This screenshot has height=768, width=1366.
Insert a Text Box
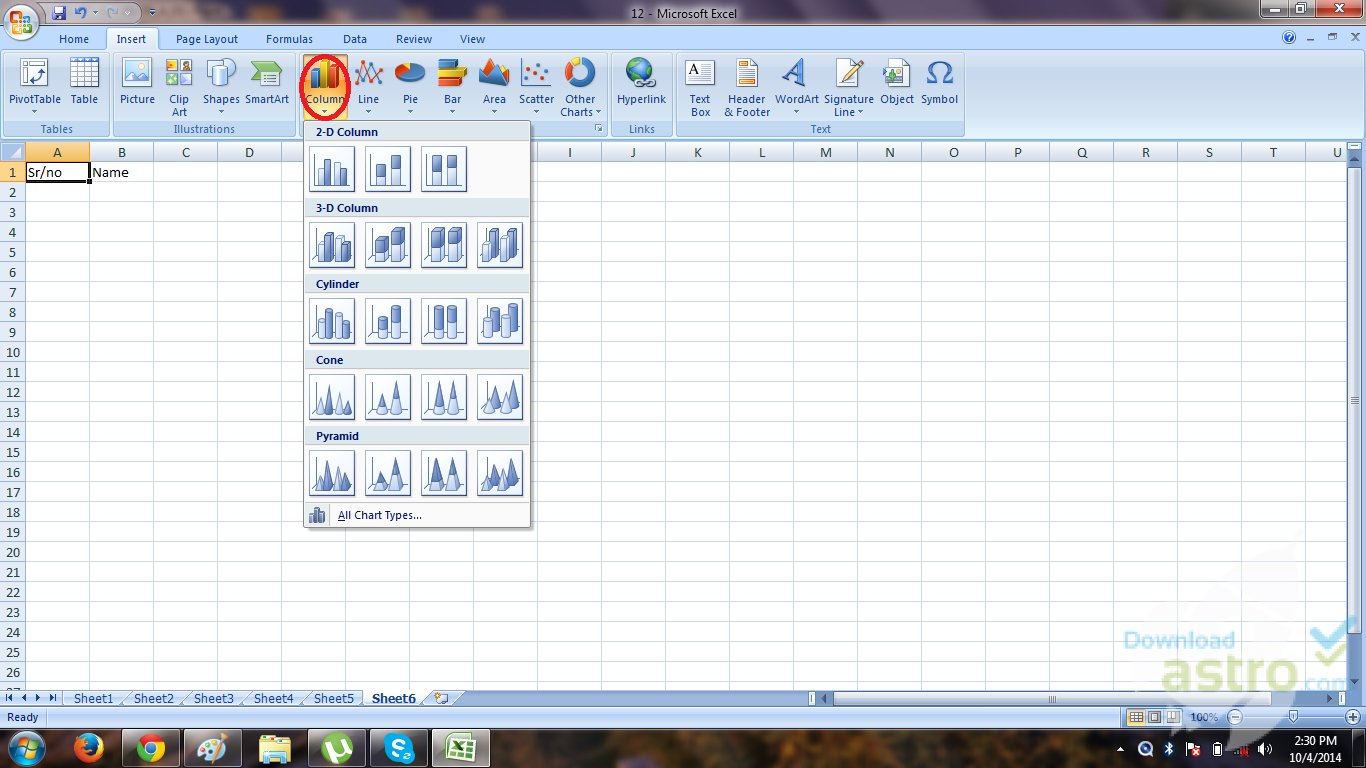(x=699, y=85)
